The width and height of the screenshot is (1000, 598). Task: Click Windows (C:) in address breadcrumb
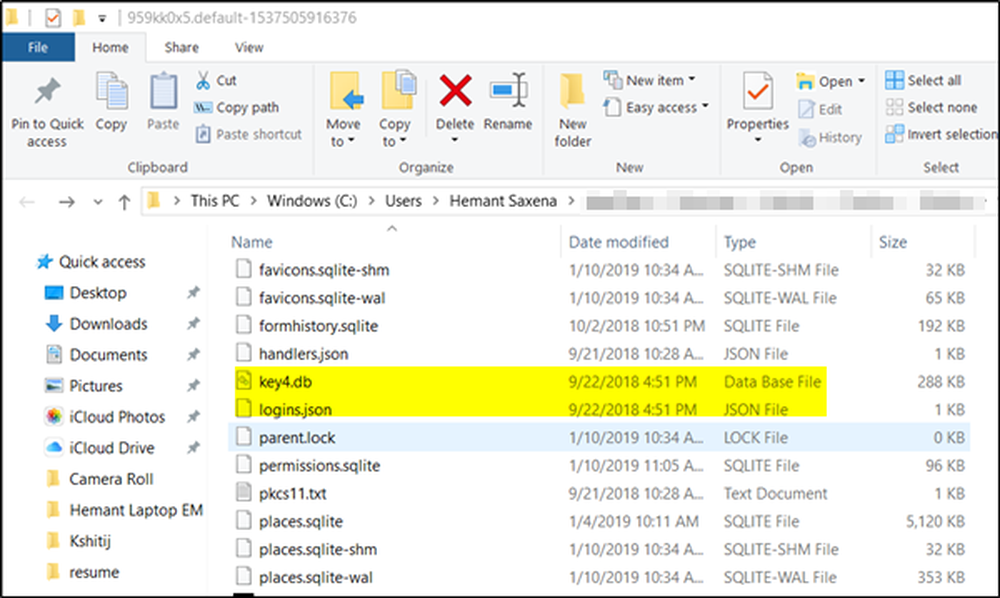[x=313, y=201]
